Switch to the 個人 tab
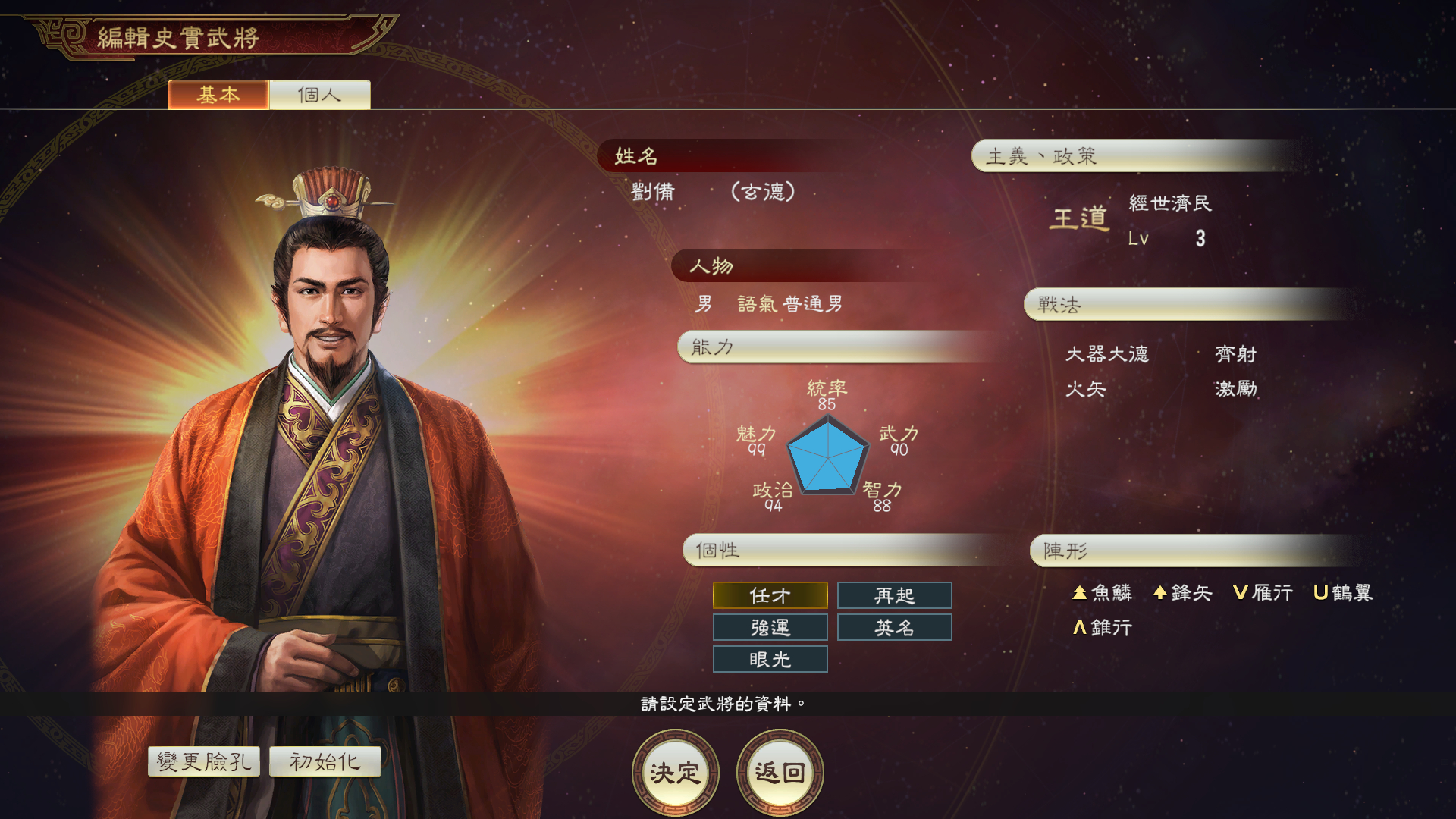Viewport: 1456px width, 819px height. pos(319,95)
